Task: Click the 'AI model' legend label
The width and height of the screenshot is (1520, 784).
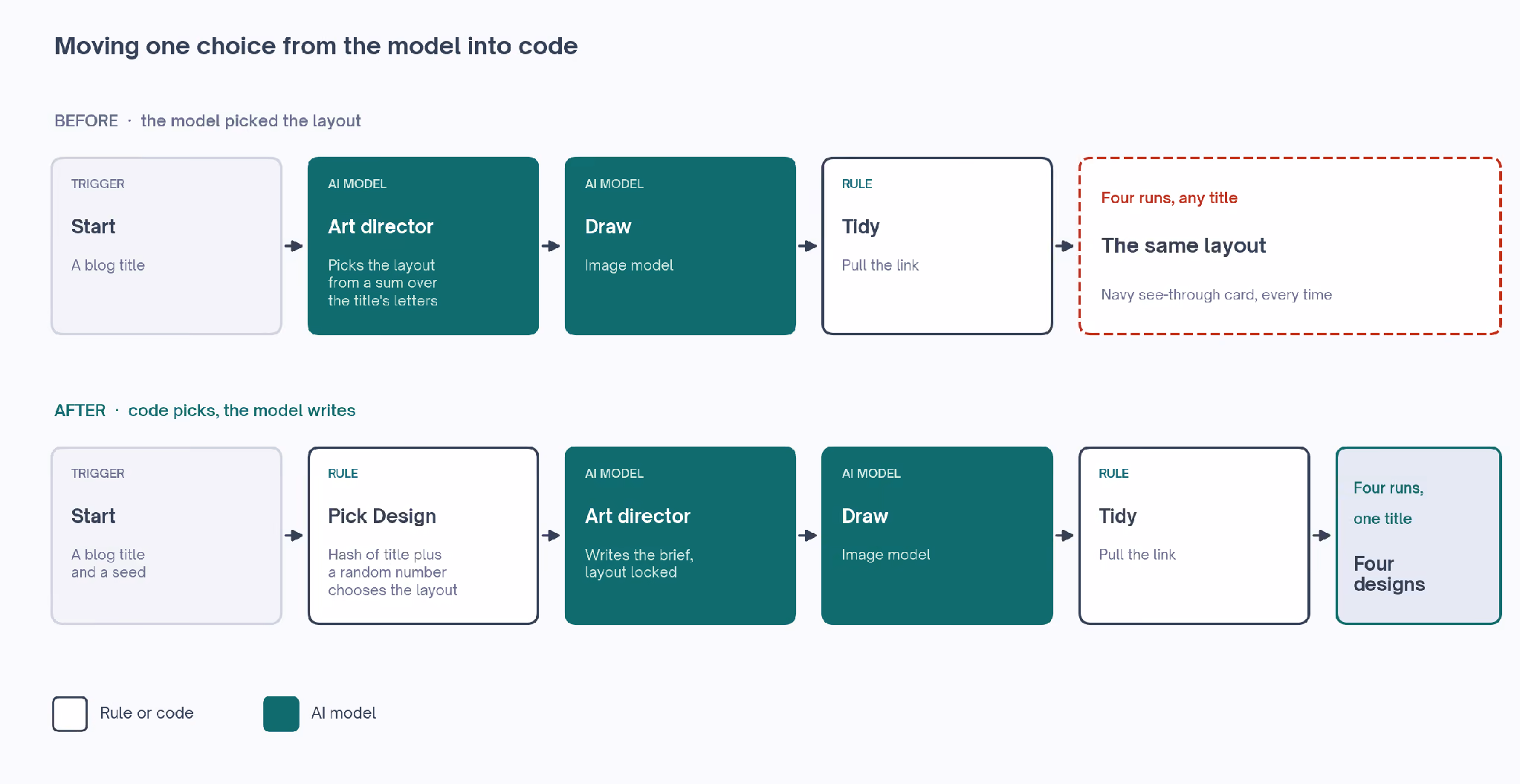Action: pyautogui.click(x=343, y=713)
